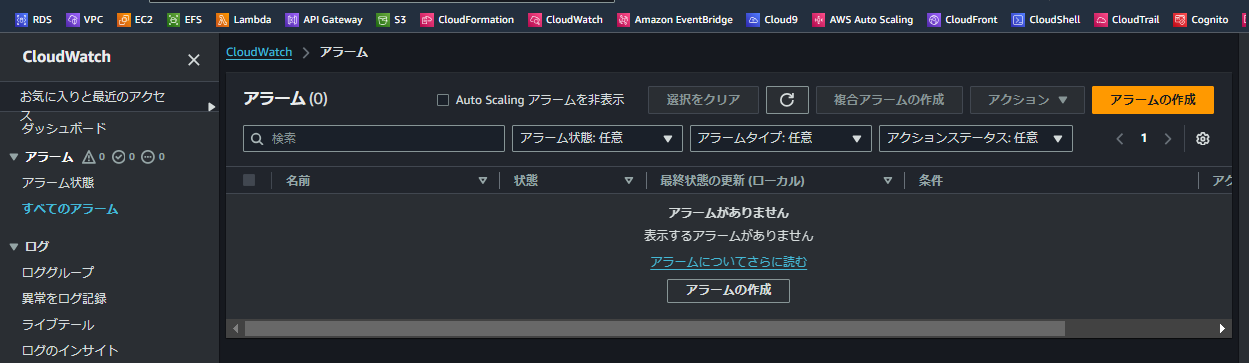Click orange アラームの作成 button
This screenshot has height=363, width=1249.
(x=1153, y=100)
